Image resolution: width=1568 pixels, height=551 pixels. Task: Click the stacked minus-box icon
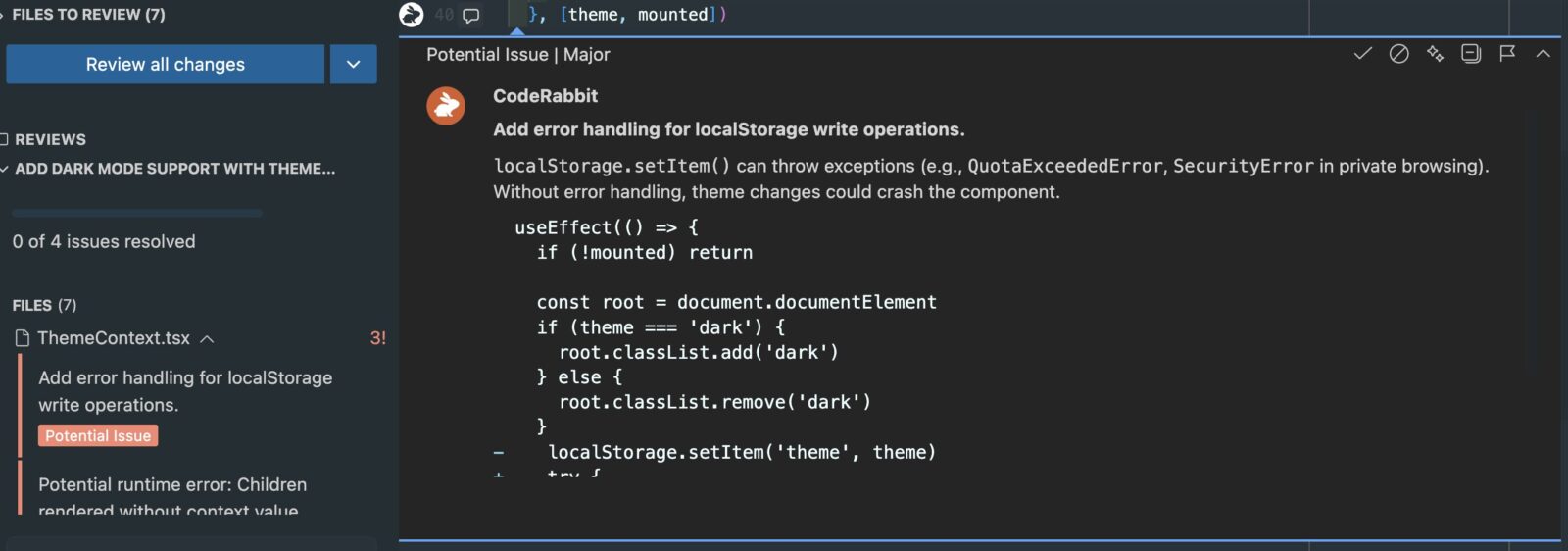tap(1471, 54)
